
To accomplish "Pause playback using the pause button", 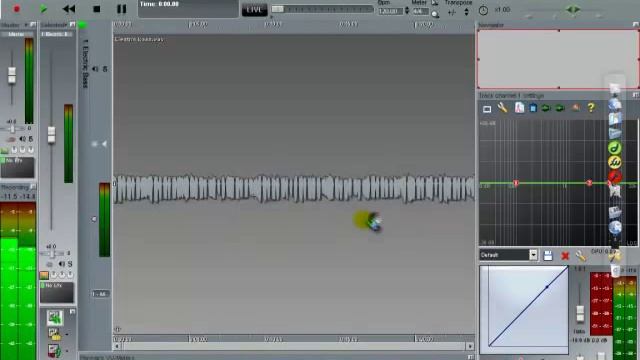I will click(122, 9).
